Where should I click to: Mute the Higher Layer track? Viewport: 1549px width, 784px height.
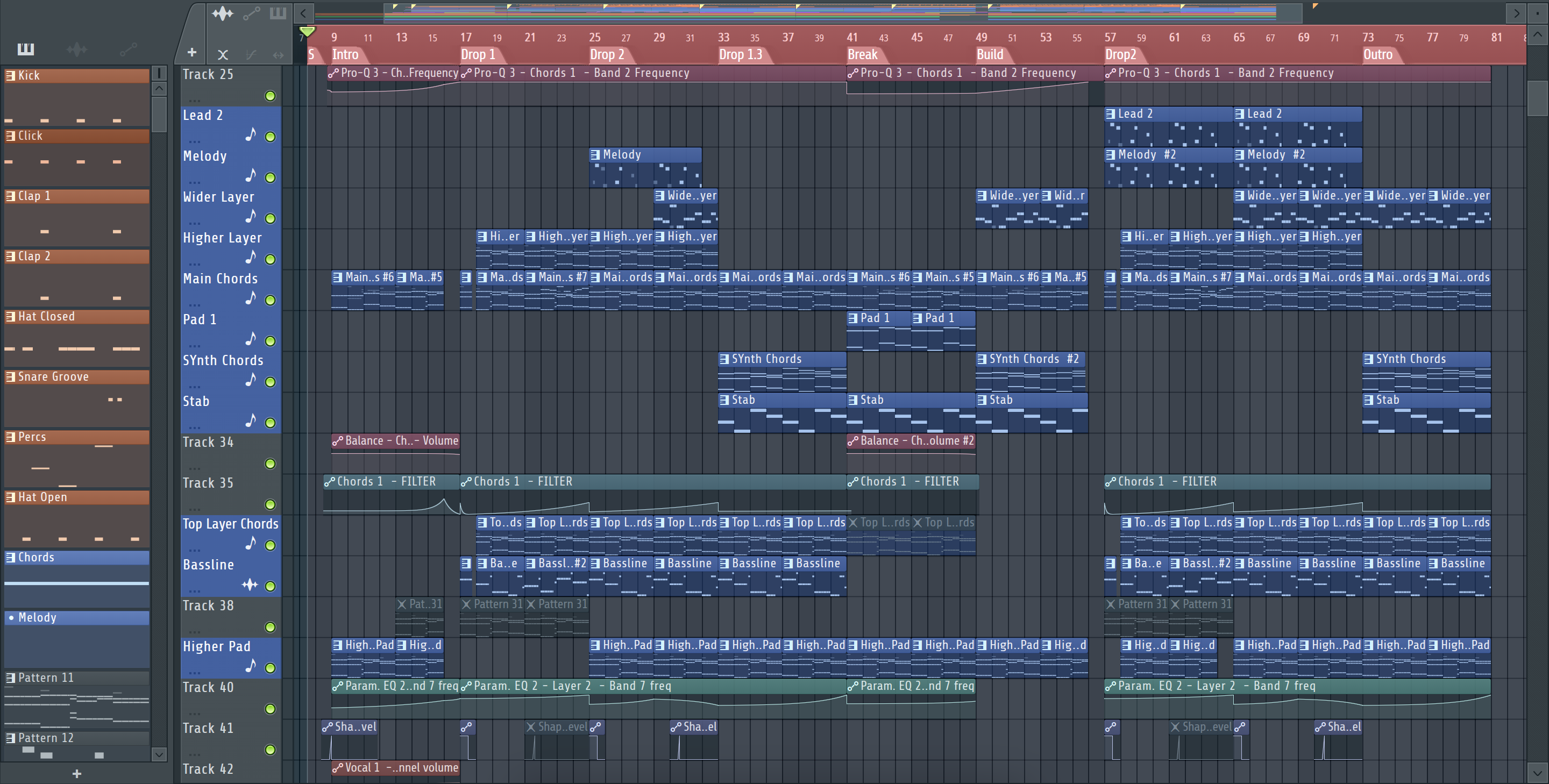click(271, 260)
